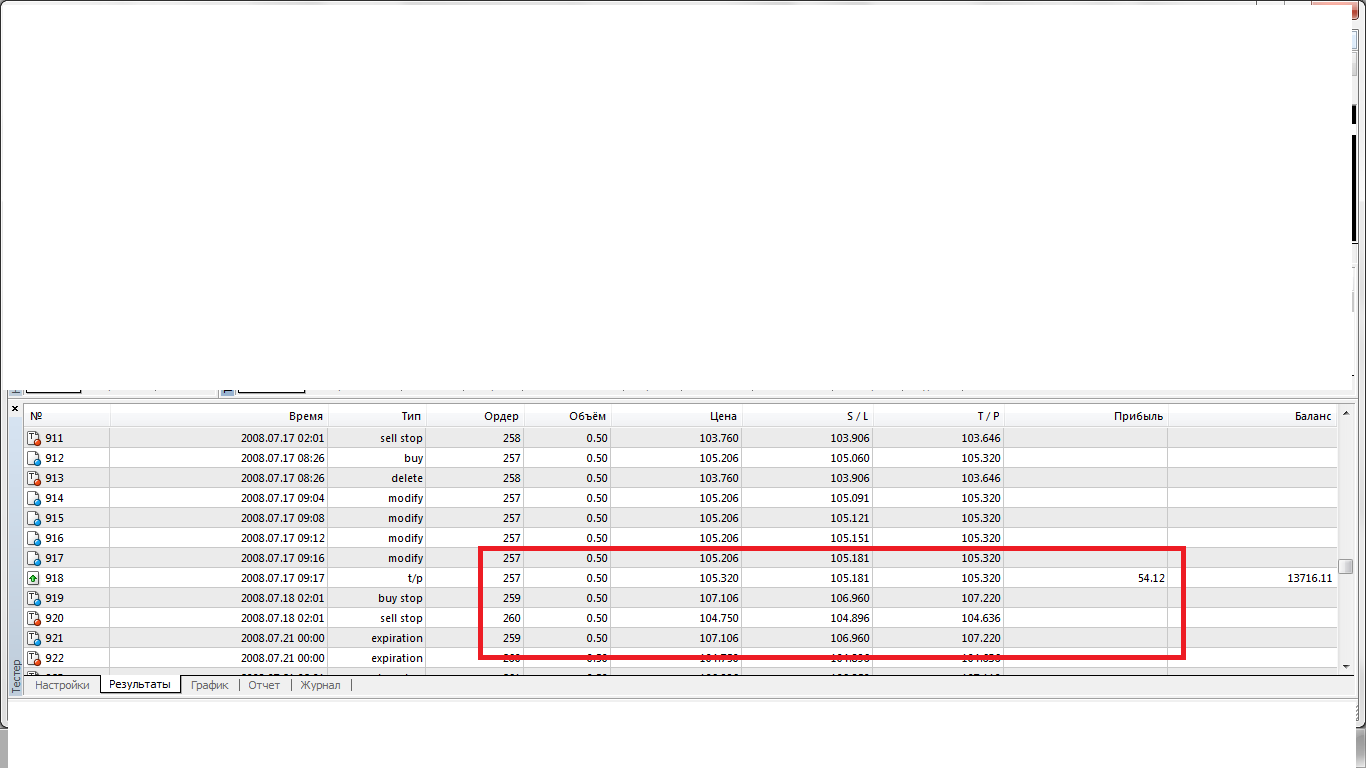Viewport: 1366px width, 768px height.
Task: Select profit value 54.12
Action: pos(1151,578)
